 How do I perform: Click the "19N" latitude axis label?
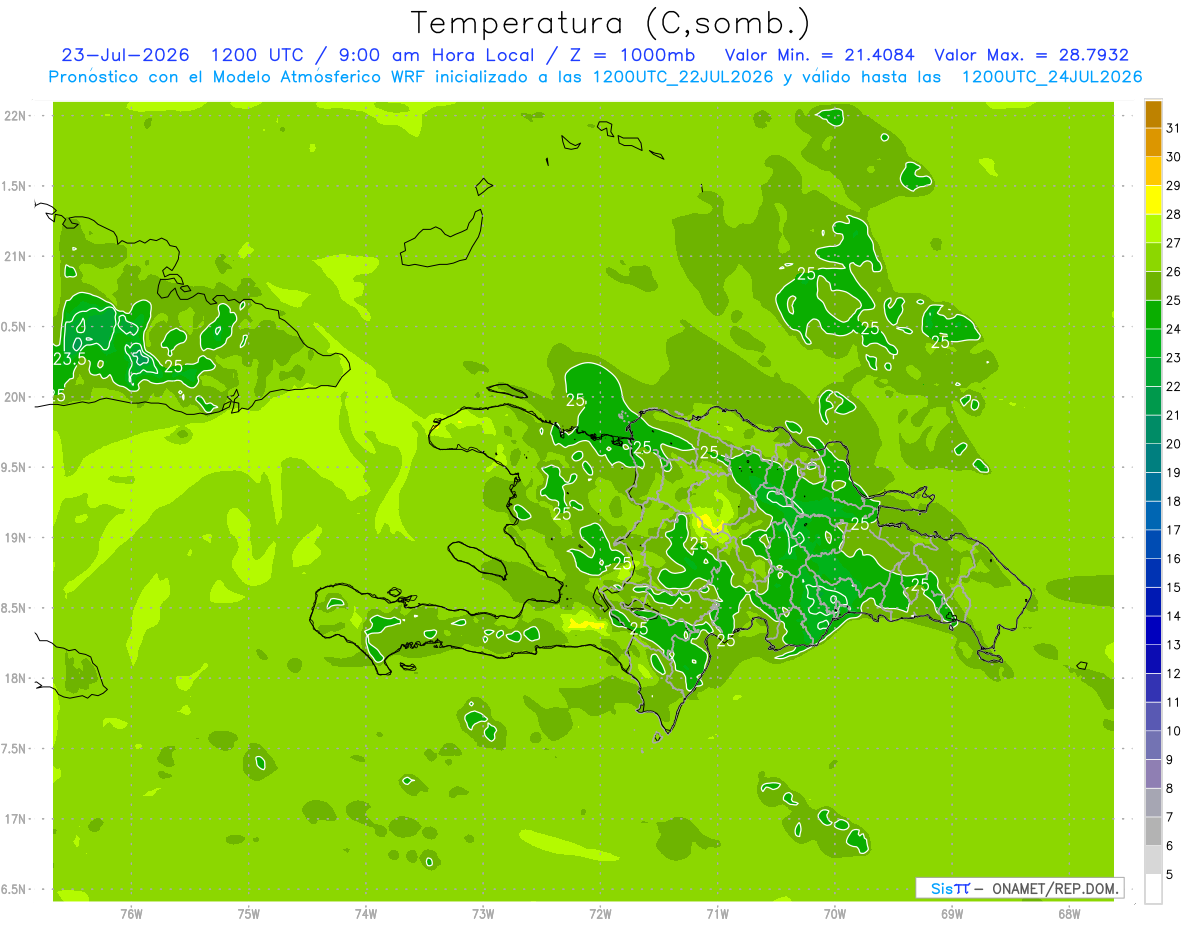(17, 538)
